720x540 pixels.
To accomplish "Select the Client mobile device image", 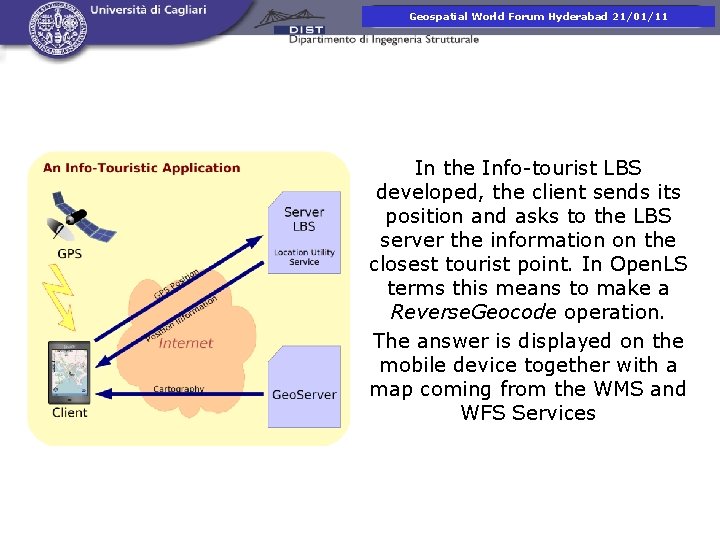I will pyautogui.click(x=69, y=372).
